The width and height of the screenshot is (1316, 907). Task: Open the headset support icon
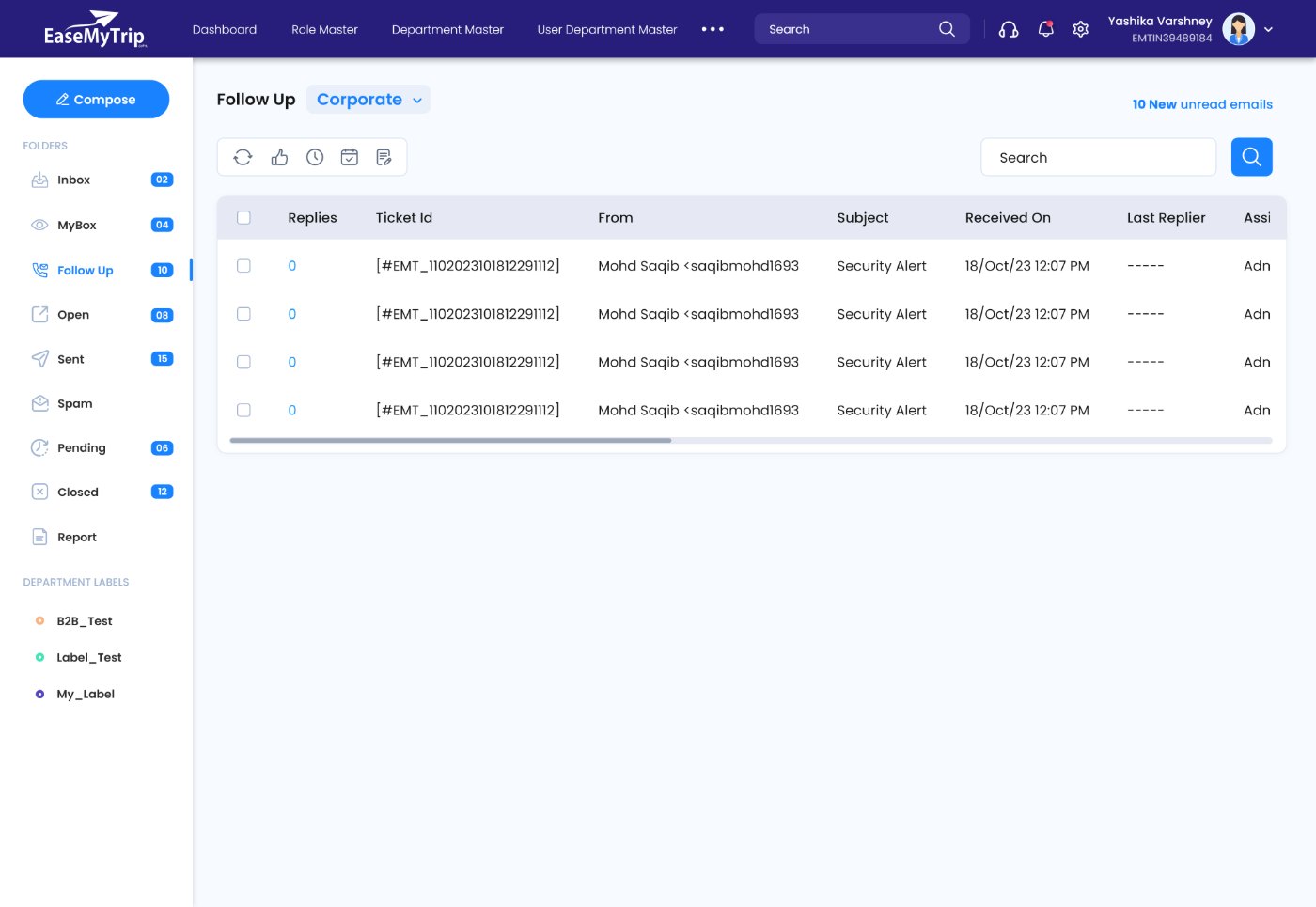(1009, 29)
